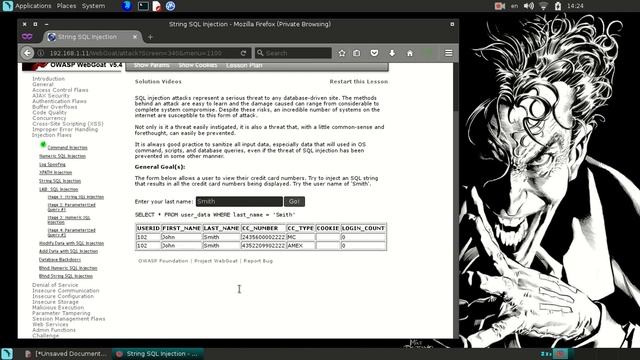Click the Firefox search box

293,53
